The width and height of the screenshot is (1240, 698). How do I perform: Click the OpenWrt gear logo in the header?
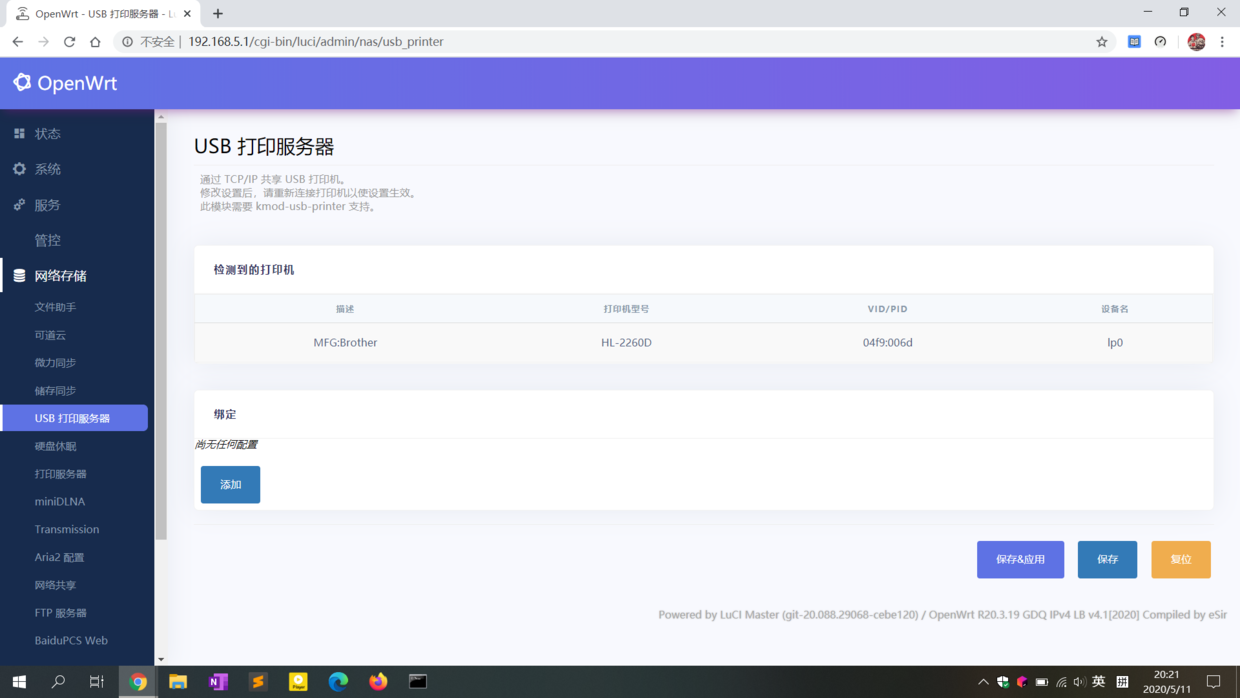[21, 83]
